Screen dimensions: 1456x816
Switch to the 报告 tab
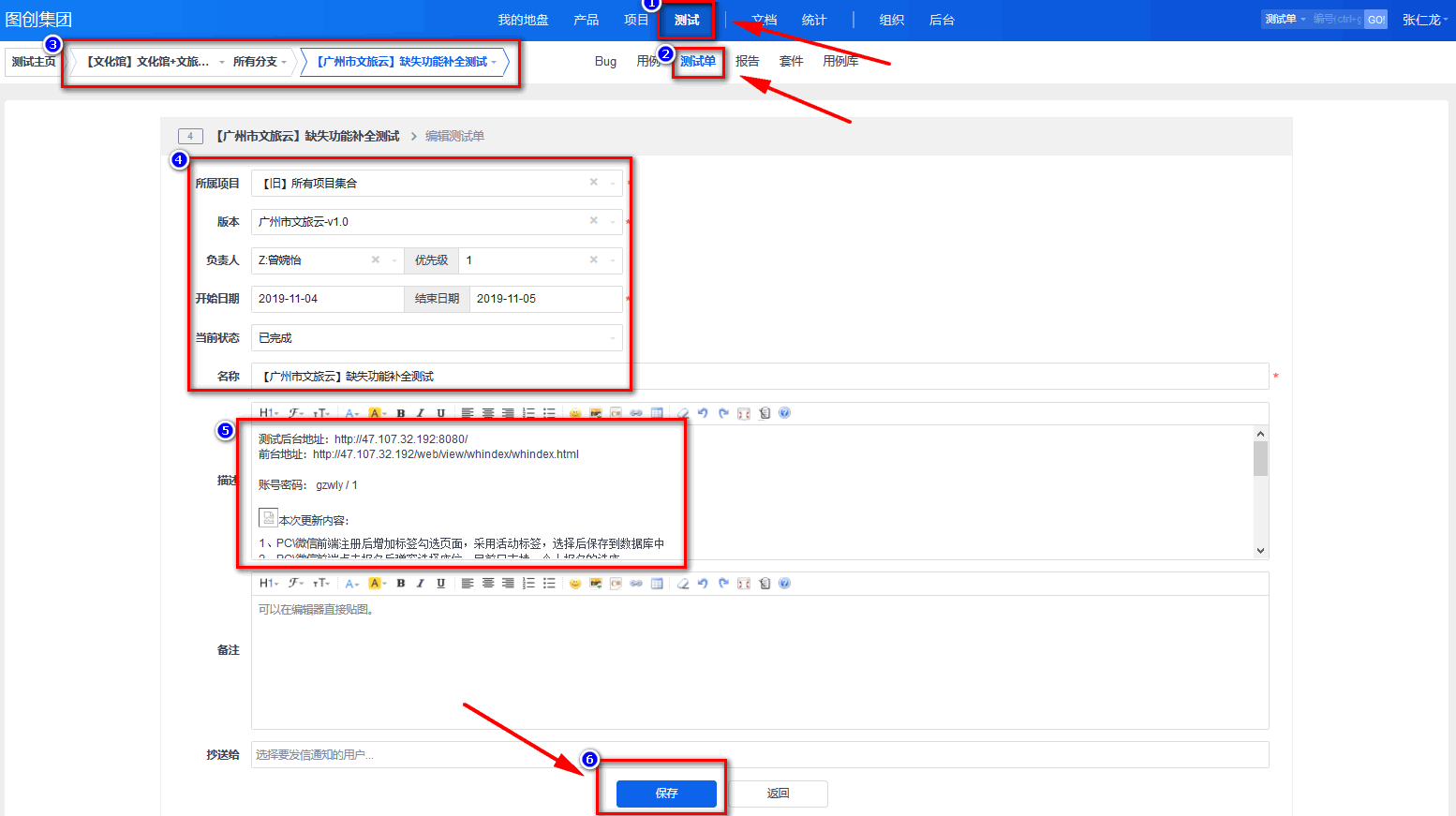pyautogui.click(x=748, y=62)
